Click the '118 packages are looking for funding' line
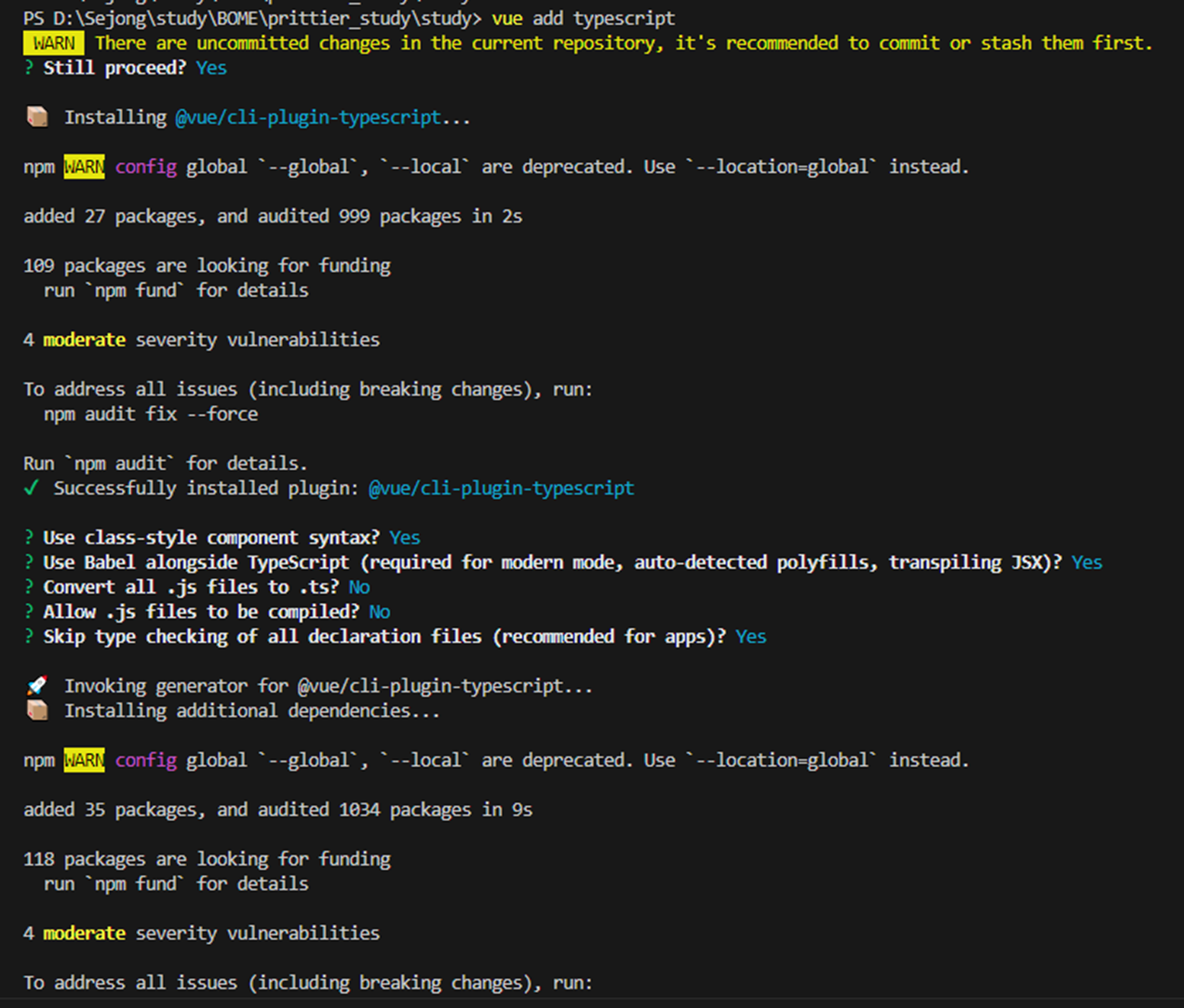Viewport: 1184px width, 1008px height. 207,859
